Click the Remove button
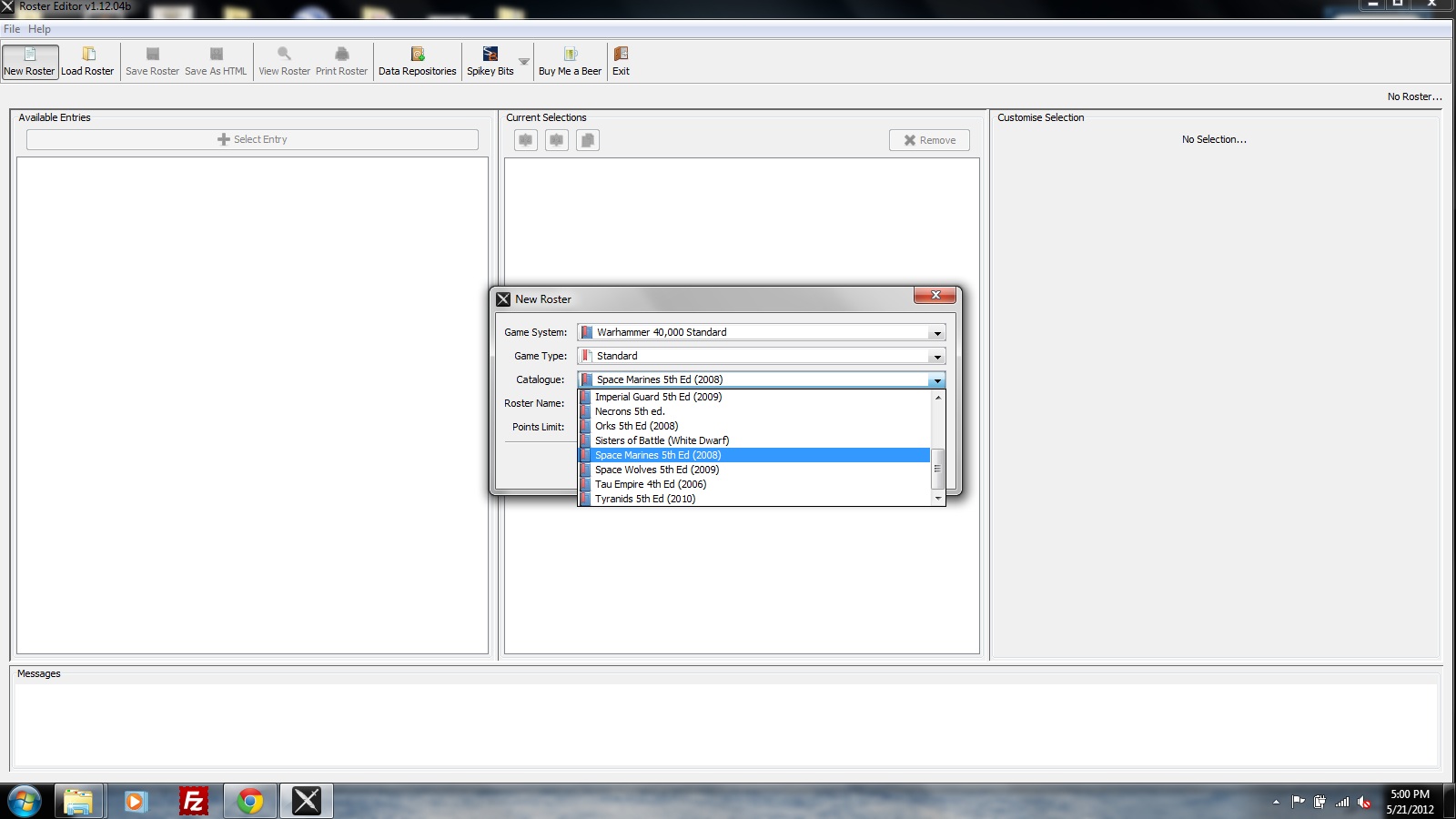The height and width of the screenshot is (819, 1456). click(929, 140)
